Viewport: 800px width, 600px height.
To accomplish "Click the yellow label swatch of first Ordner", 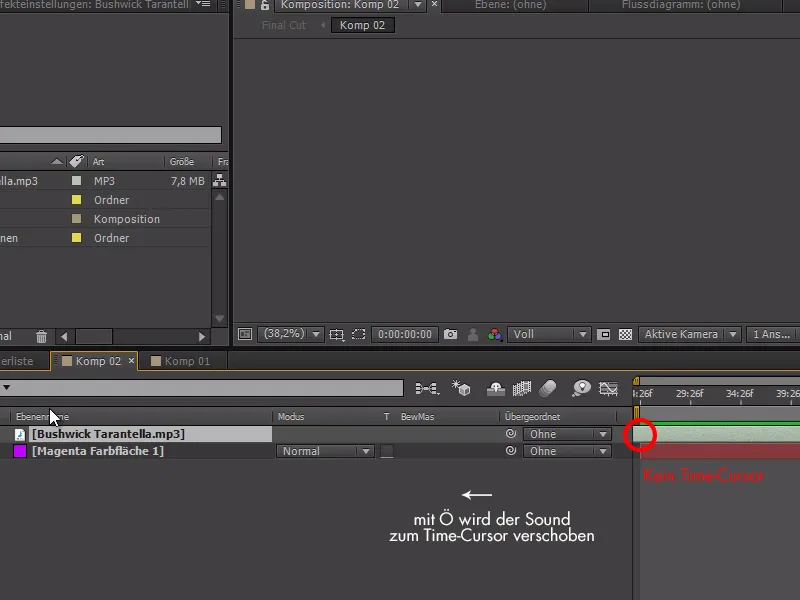I will tap(77, 199).
